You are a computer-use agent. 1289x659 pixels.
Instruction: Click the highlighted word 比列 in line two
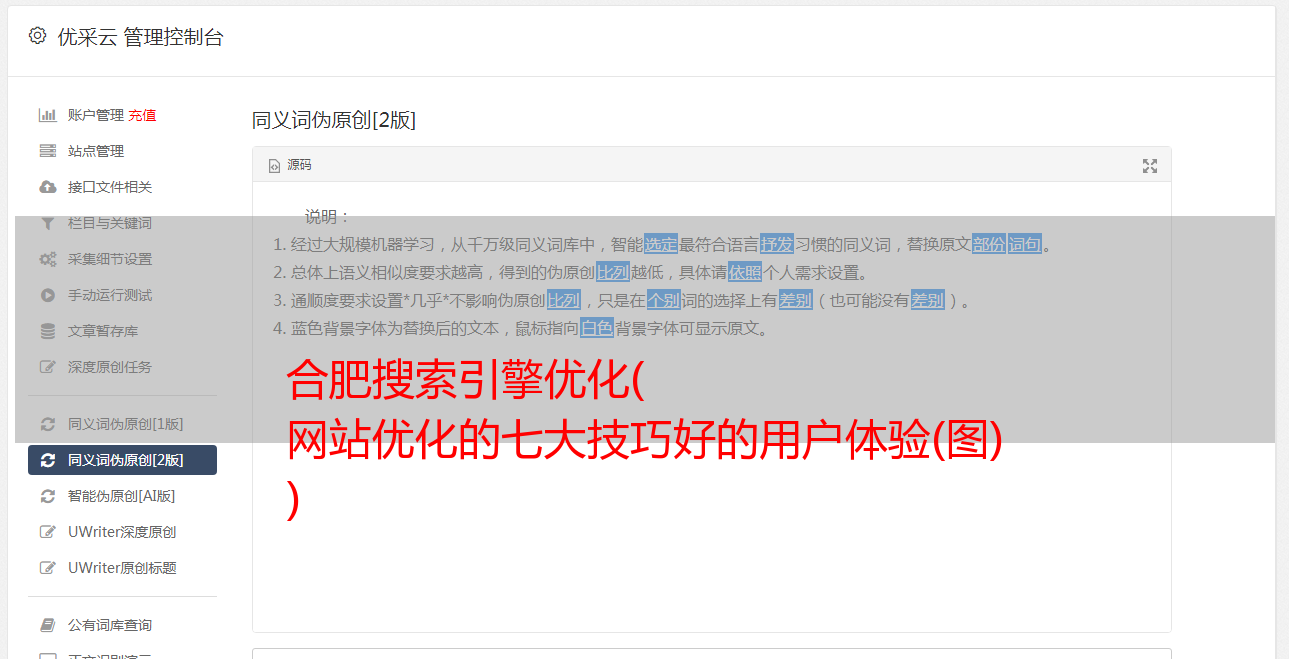[x=613, y=272]
